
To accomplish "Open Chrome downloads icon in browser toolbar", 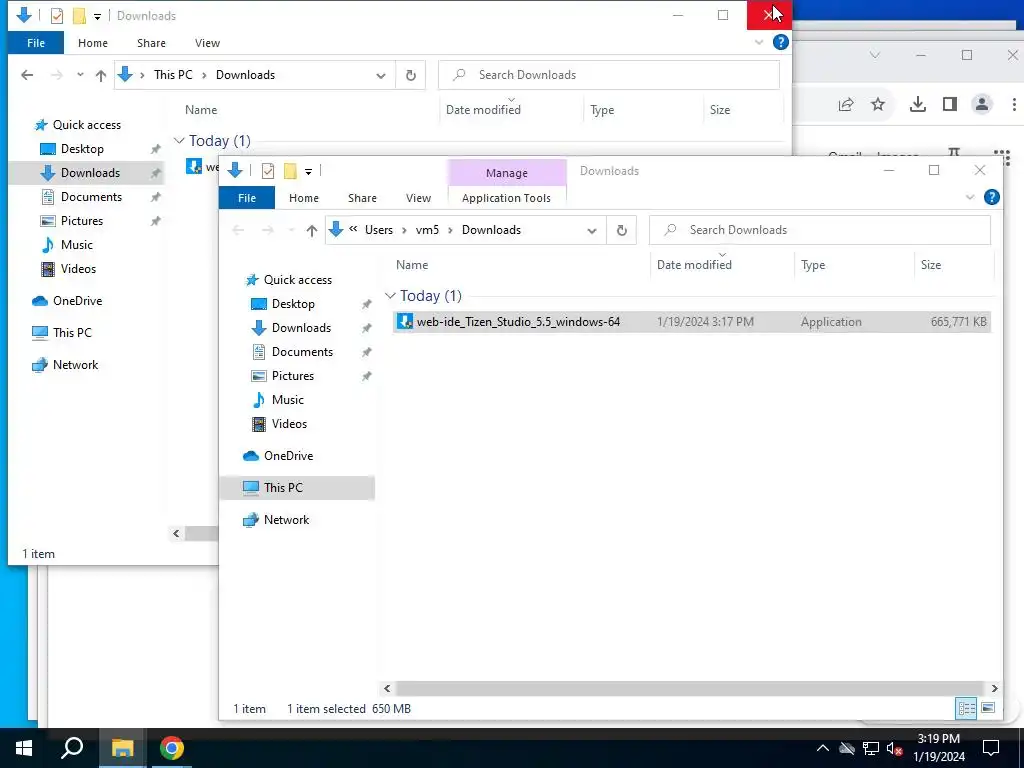I will (918, 104).
